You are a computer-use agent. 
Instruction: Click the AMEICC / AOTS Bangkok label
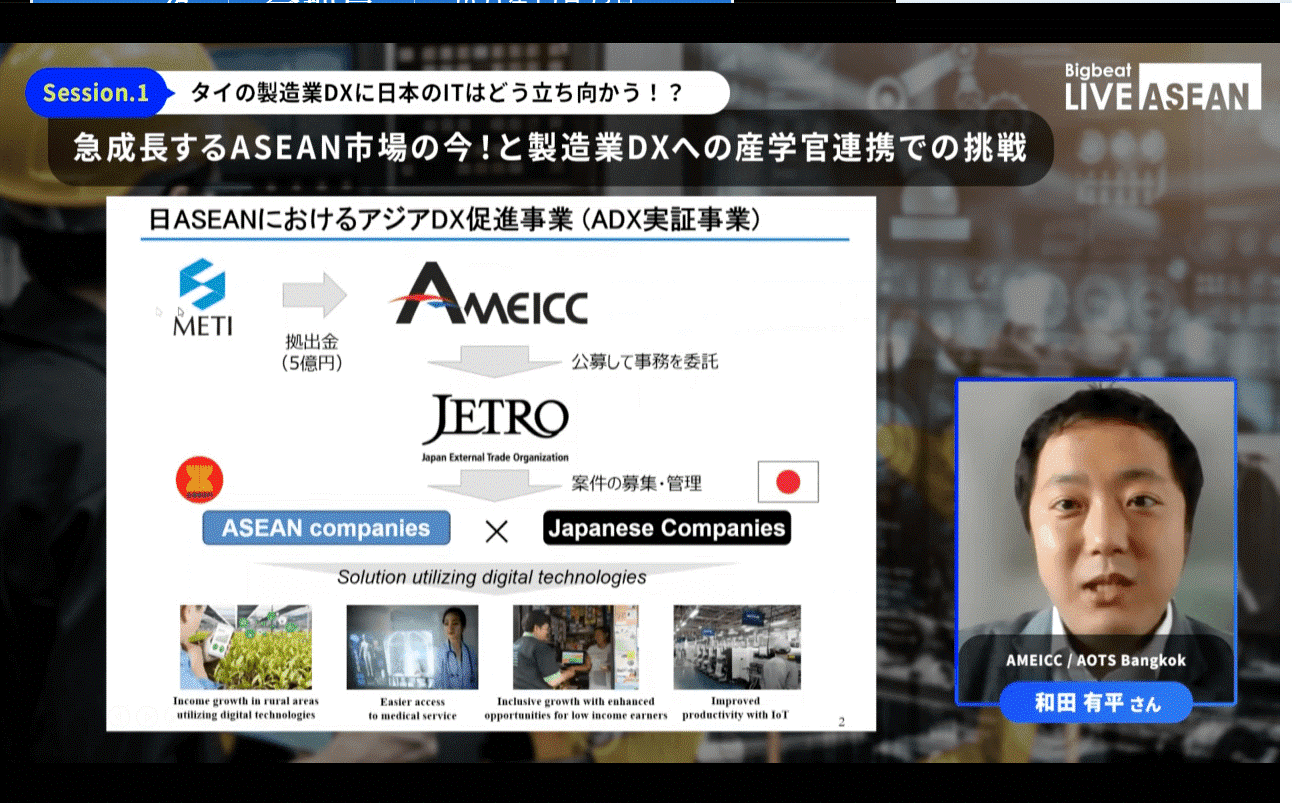point(1096,660)
